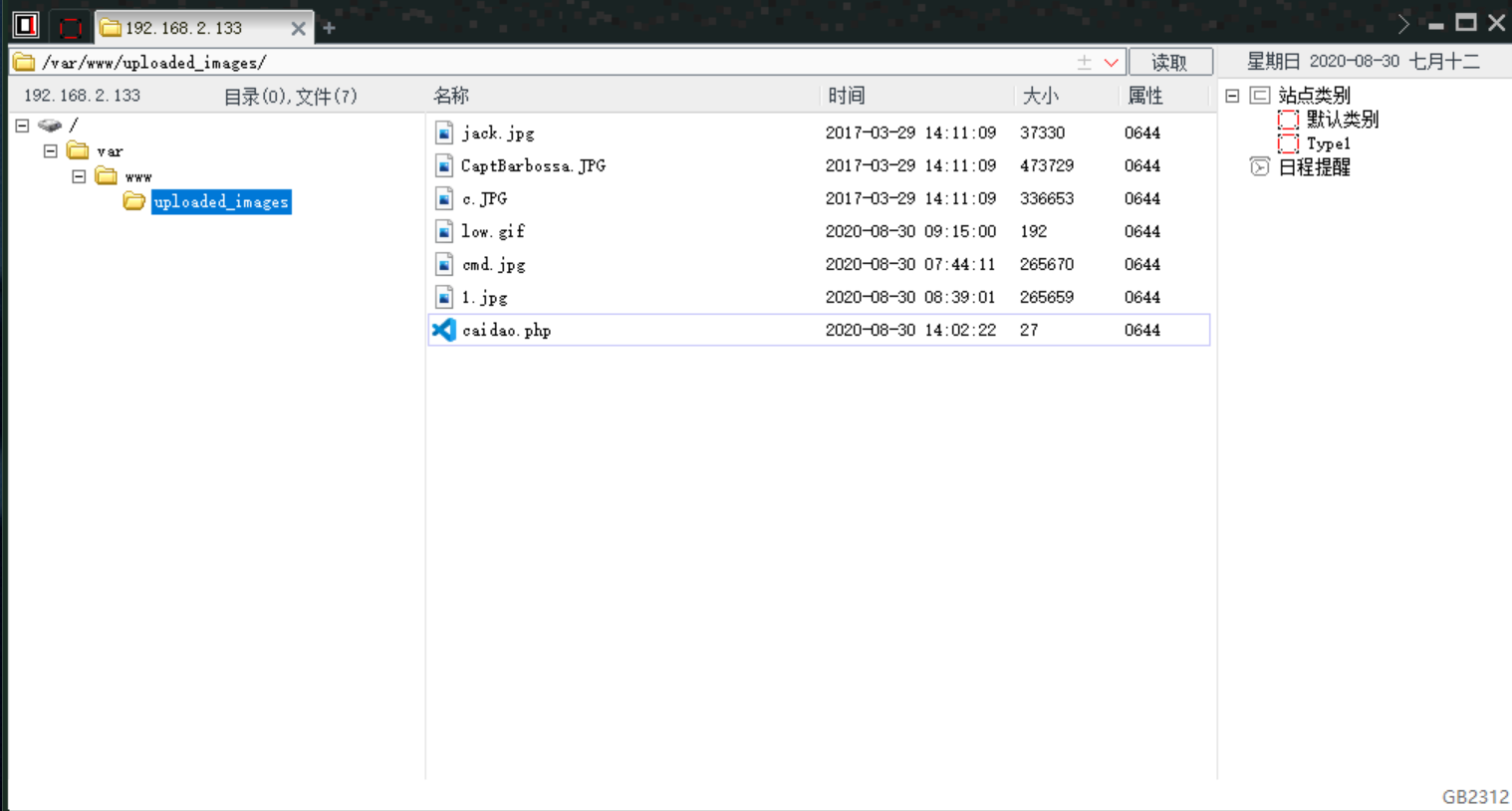Sort files by the 属性 column header

(1145, 96)
